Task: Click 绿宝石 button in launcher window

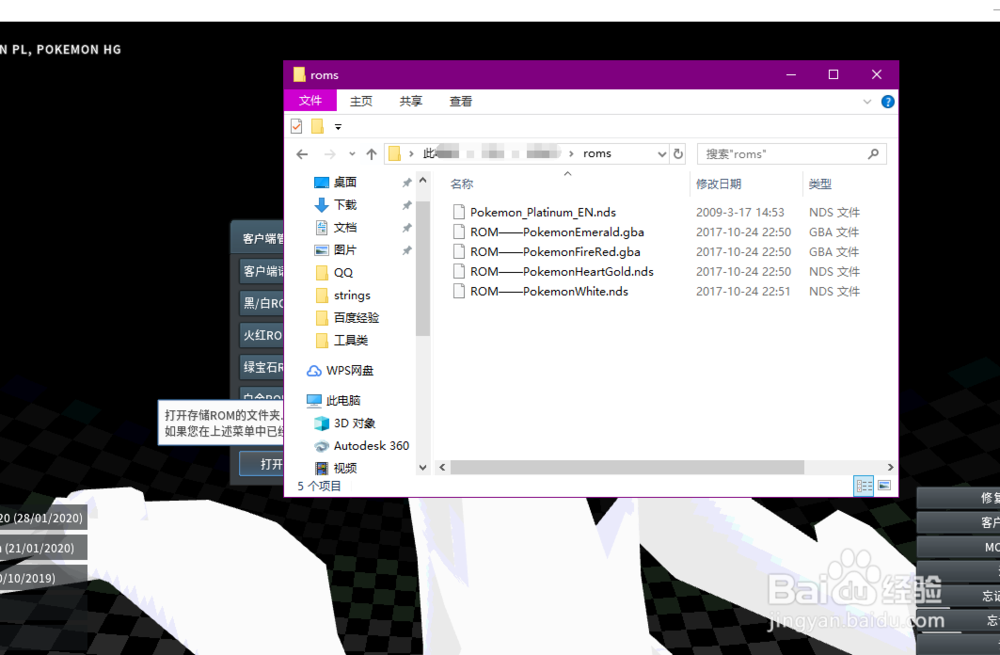Action: 262,367
